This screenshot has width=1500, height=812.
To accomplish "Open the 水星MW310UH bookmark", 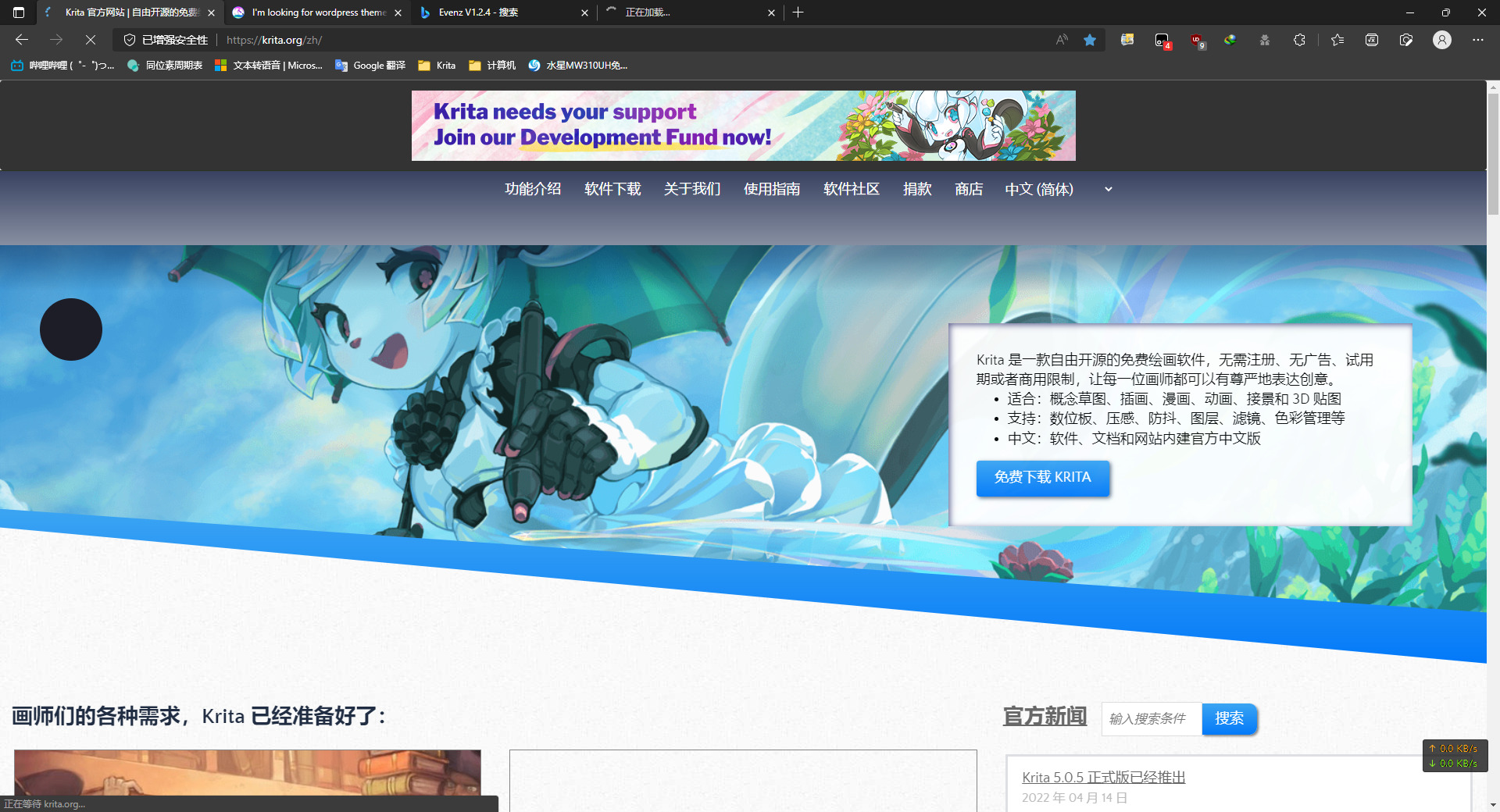I will pos(578,66).
